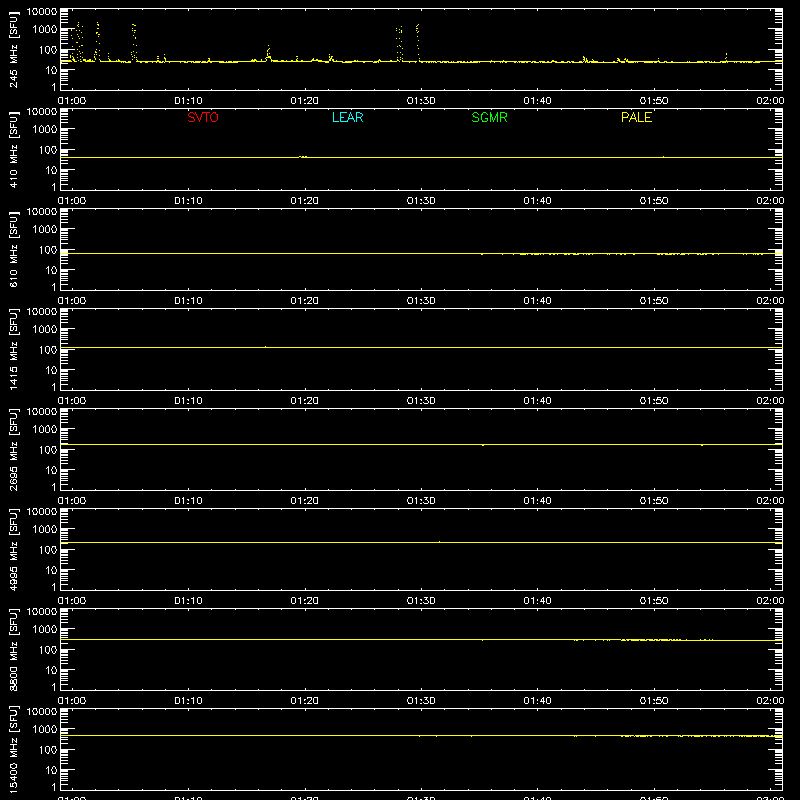This screenshot has width=800, height=800.
Task: Click the 10000 y-axis value on the 8800 MHz plot
Action: [x=42, y=611]
